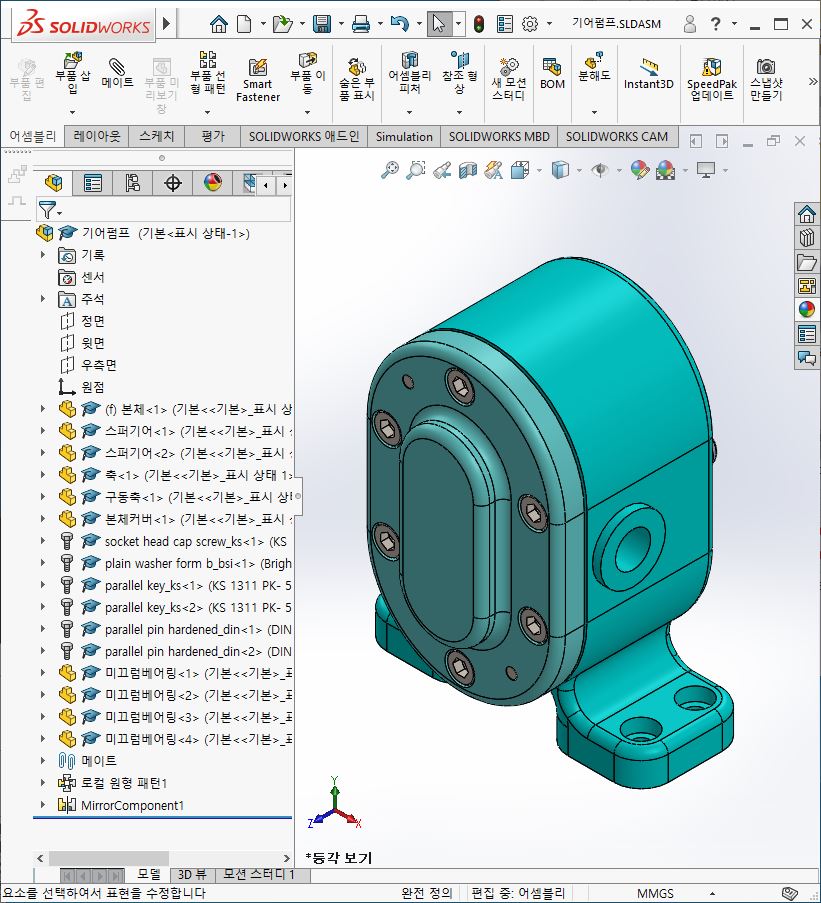This screenshot has width=821, height=903.
Task: Expand MirrorComponent1 feature
Action: [x=43, y=805]
